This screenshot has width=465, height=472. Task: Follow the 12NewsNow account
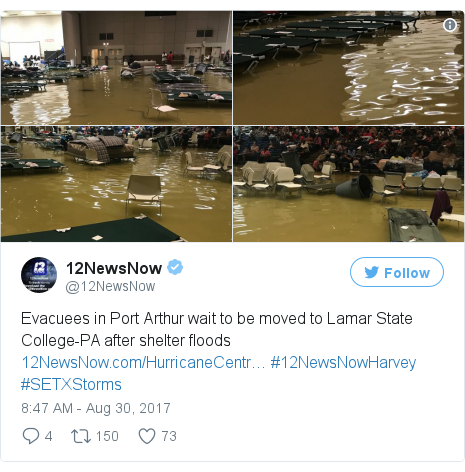[397, 272]
